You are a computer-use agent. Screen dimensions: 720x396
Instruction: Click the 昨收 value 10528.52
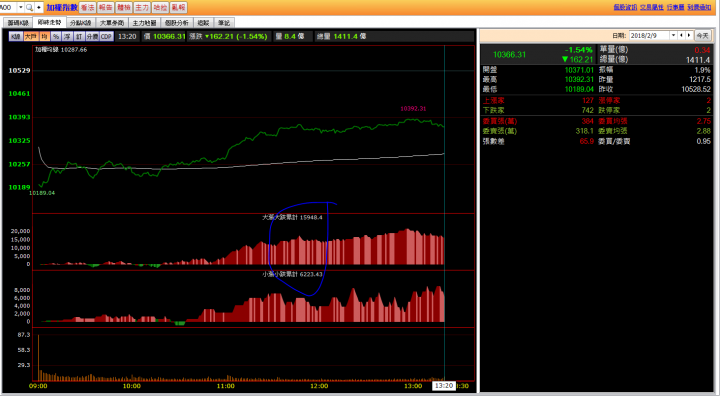(696, 89)
